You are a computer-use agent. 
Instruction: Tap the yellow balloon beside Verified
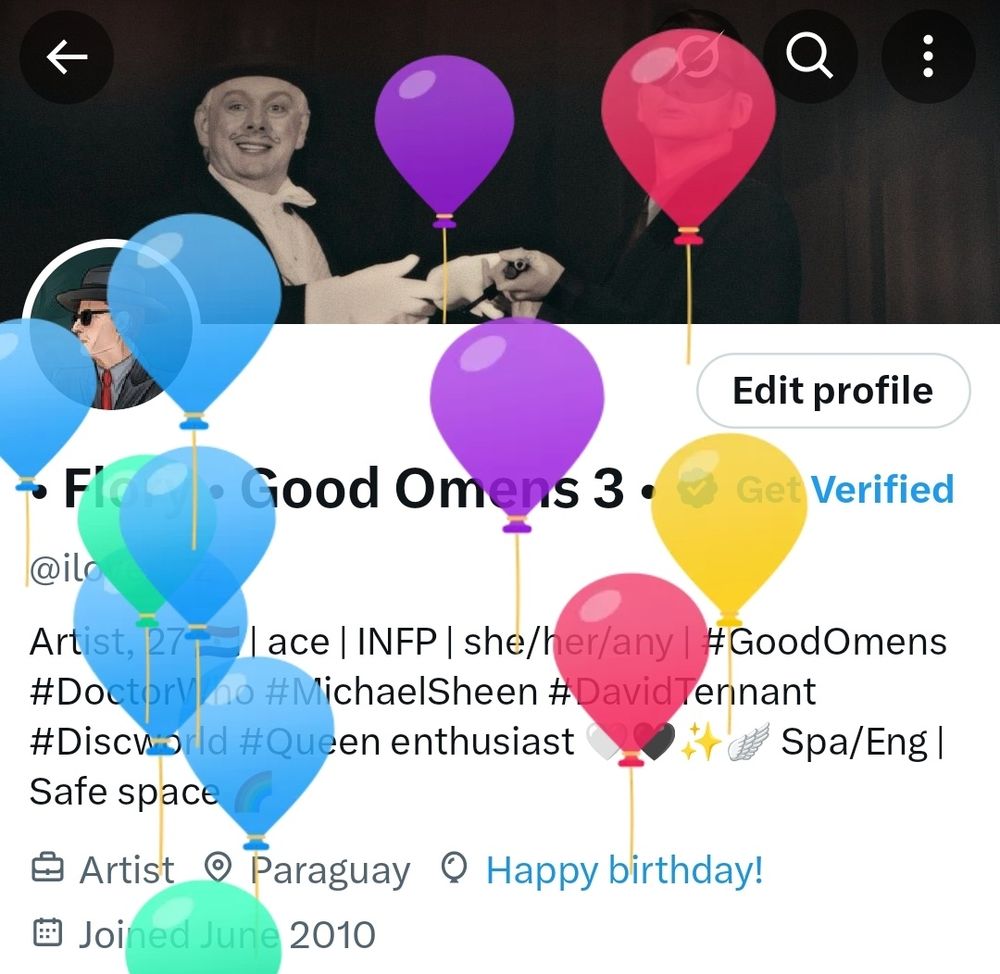point(730,523)
